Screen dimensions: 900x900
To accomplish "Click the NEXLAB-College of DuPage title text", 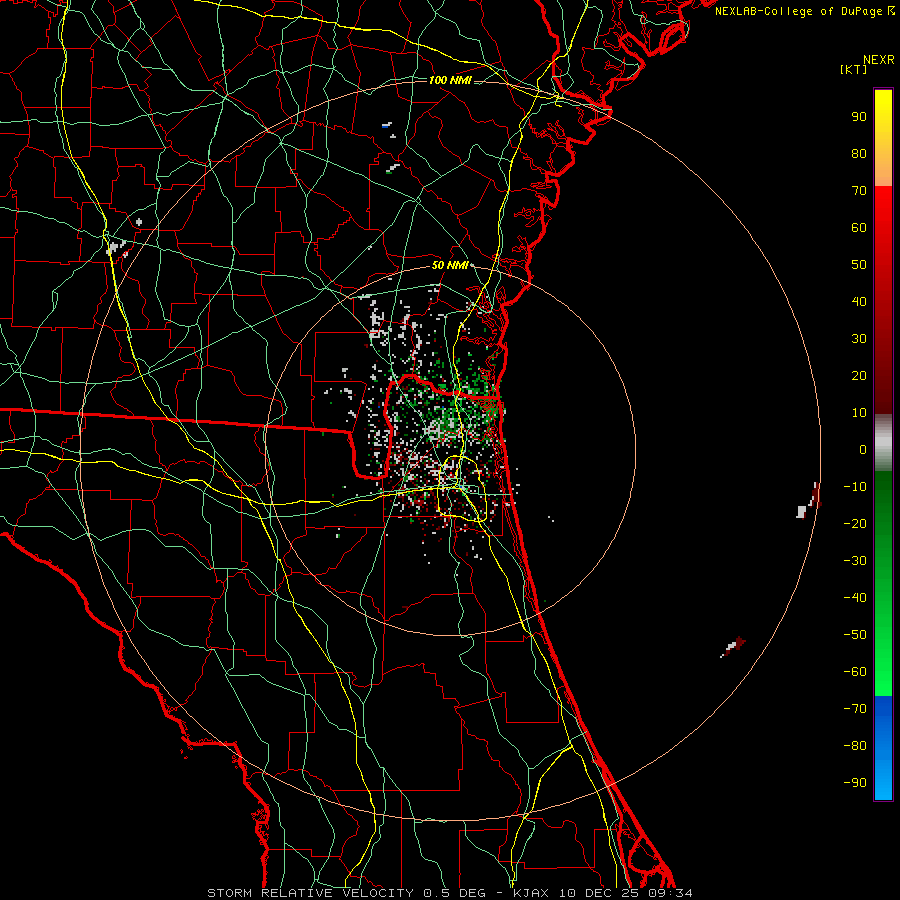I will pos(805,11).
